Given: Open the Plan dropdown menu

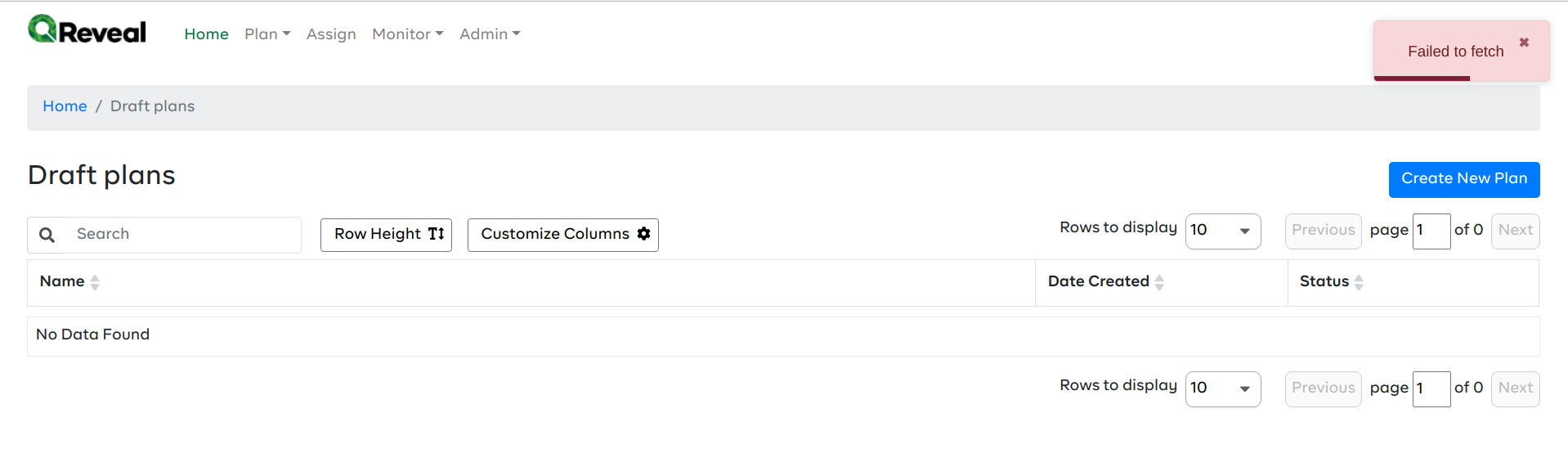Looking at the screenshot, I should (267, 34).
